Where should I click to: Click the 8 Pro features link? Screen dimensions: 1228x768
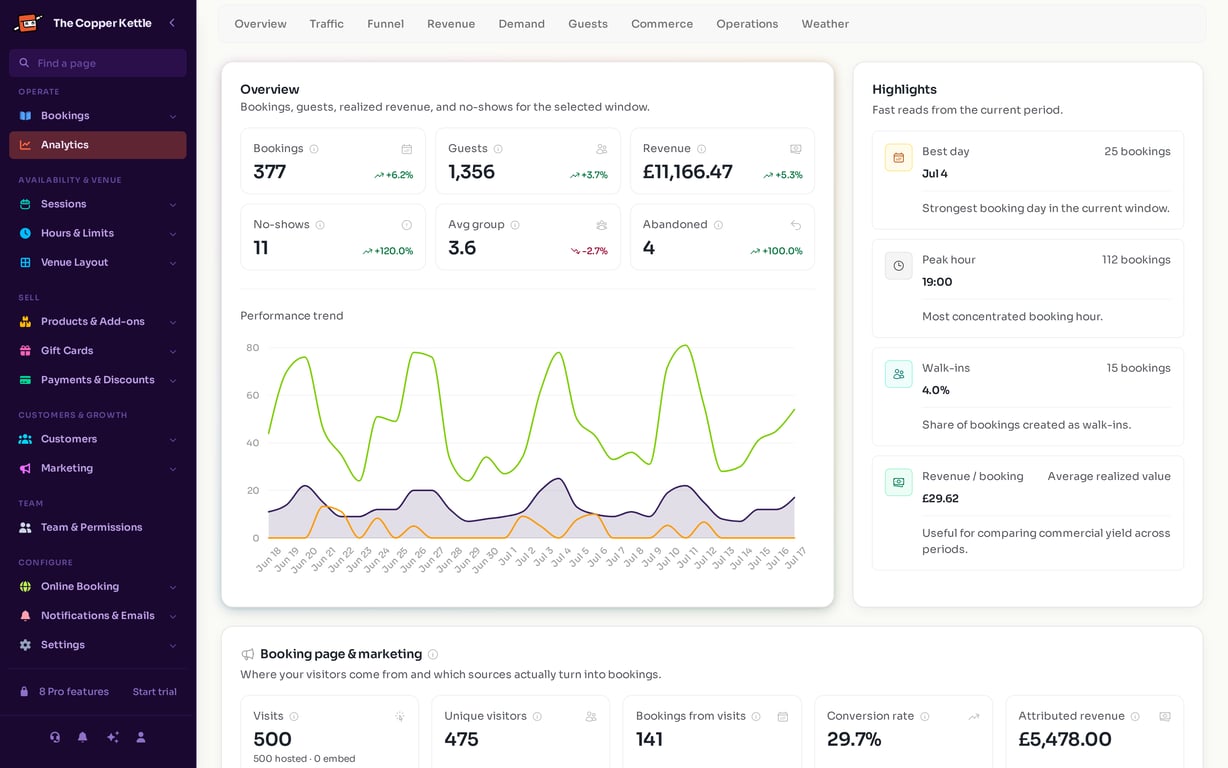73,692
